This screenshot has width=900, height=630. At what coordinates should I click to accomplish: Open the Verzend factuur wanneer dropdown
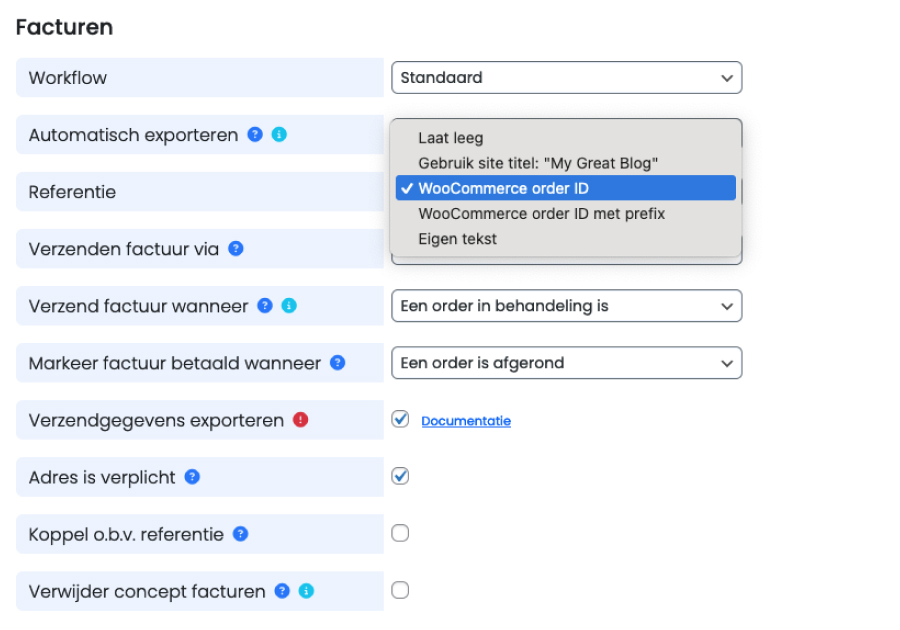[x=566, y=306]
